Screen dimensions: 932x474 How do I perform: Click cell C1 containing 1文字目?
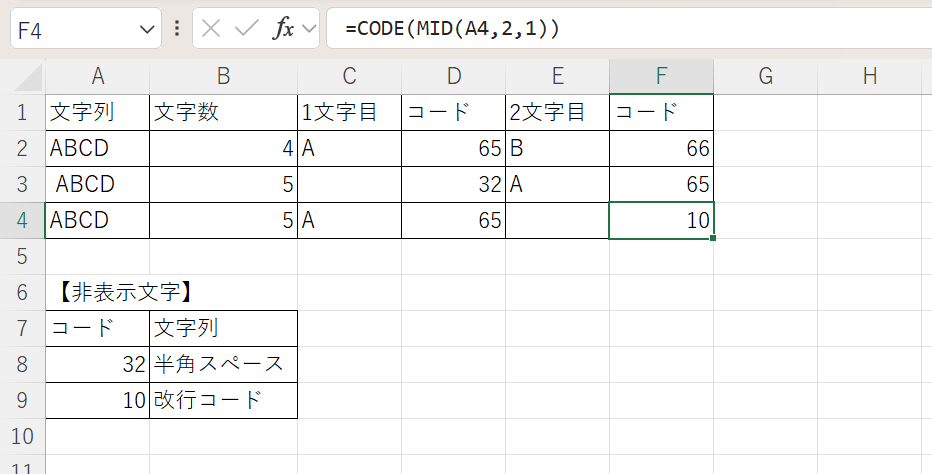click(350, 112)
